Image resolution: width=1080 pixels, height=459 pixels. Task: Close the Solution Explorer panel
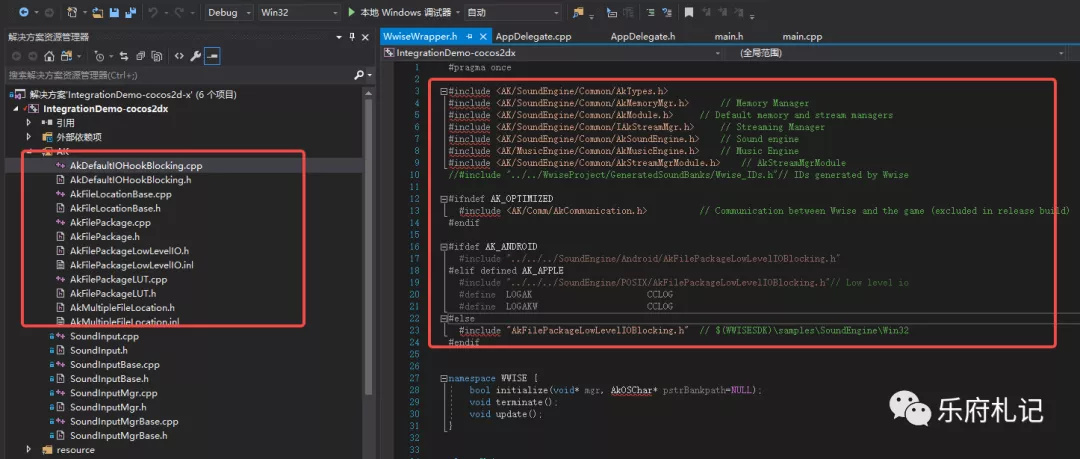366,37
